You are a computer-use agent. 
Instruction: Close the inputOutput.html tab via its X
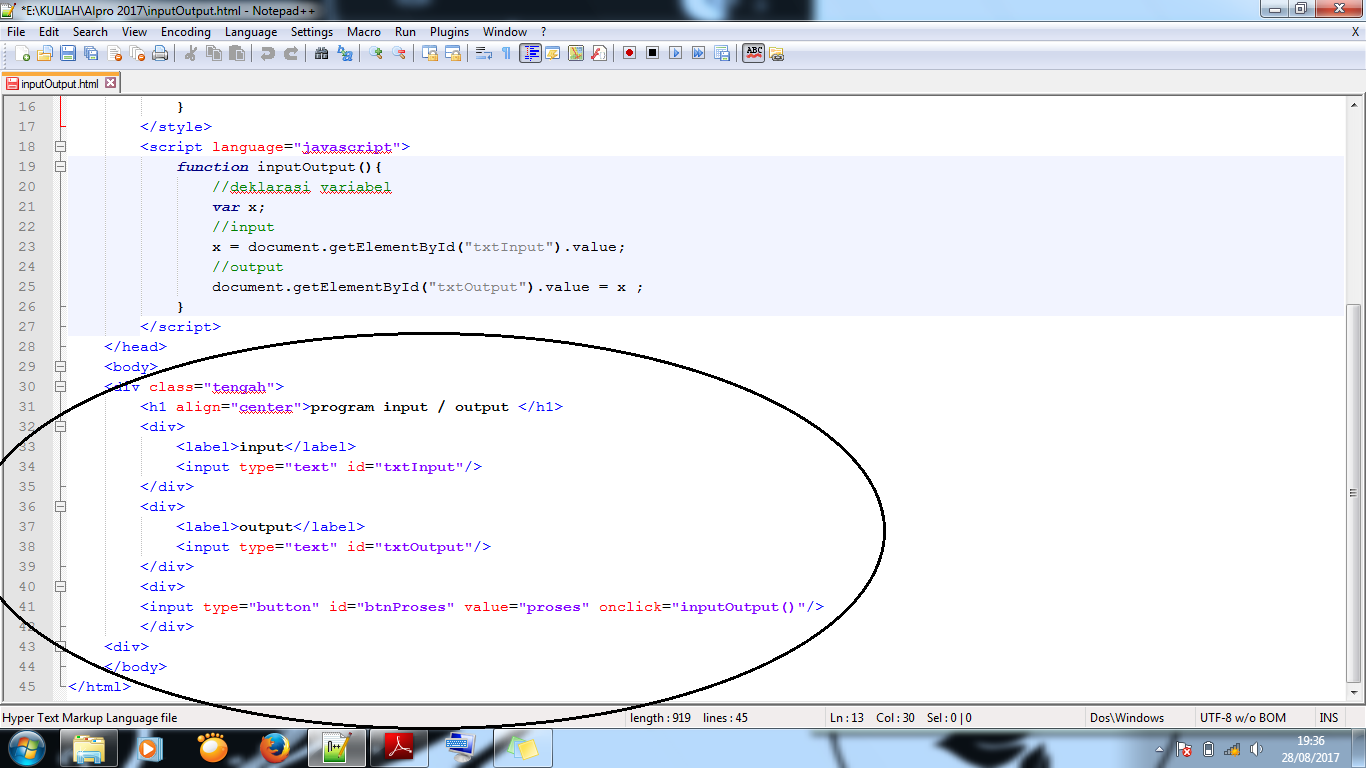point(110,85)
